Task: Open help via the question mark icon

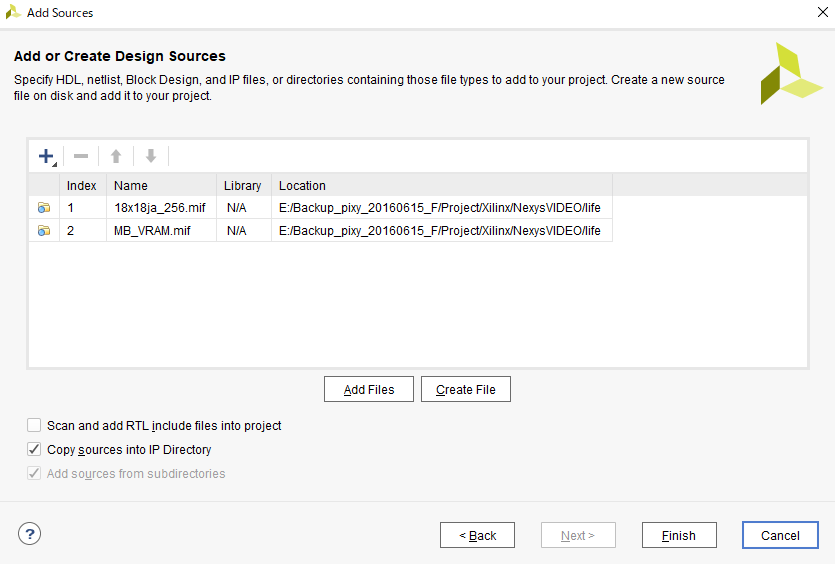Action: (30, 534)
